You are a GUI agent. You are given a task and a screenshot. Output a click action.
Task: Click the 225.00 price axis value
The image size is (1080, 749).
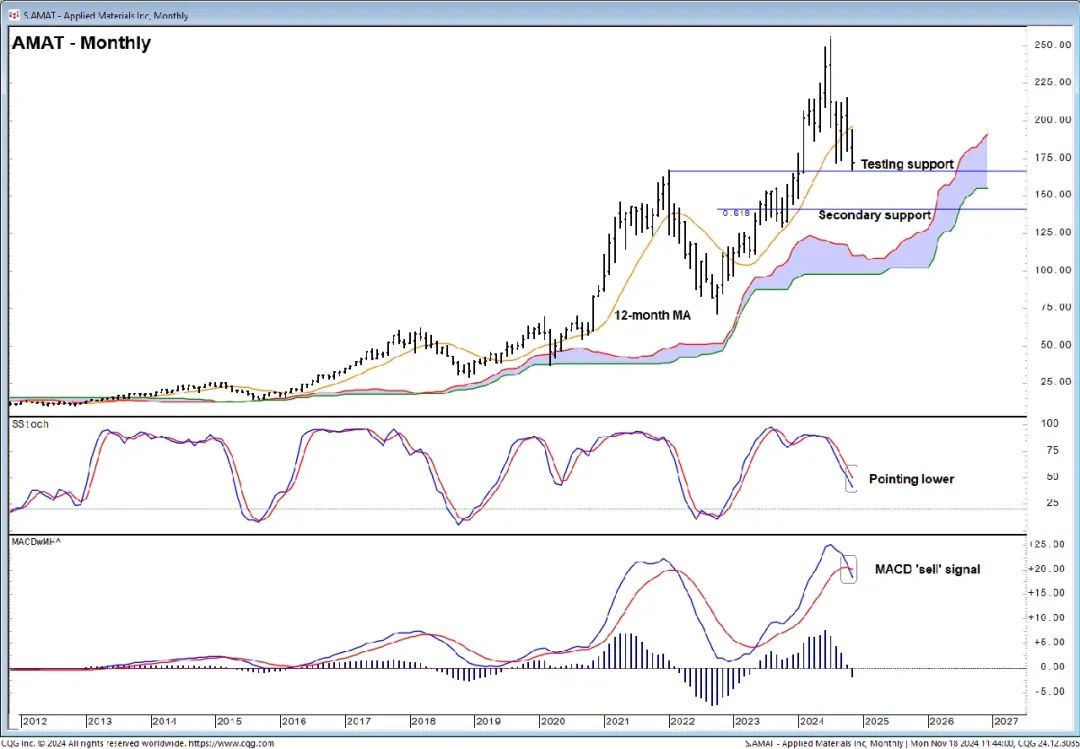pyautogui.click(x=1052, y=83)
